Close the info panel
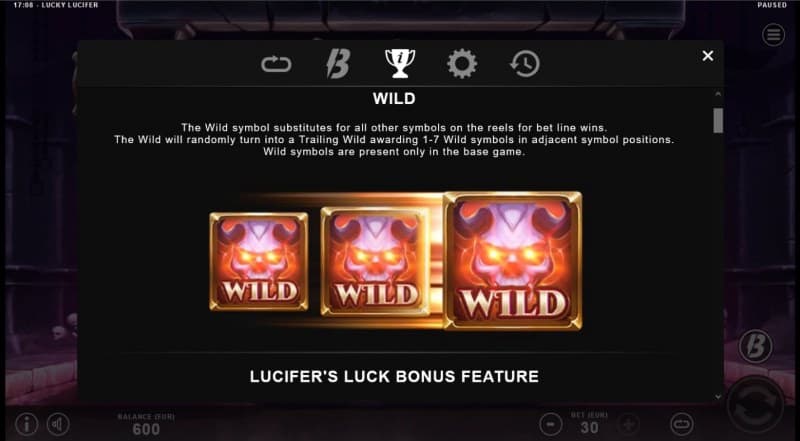The width and height of the screenshot is (800, 441). point(707,56)
